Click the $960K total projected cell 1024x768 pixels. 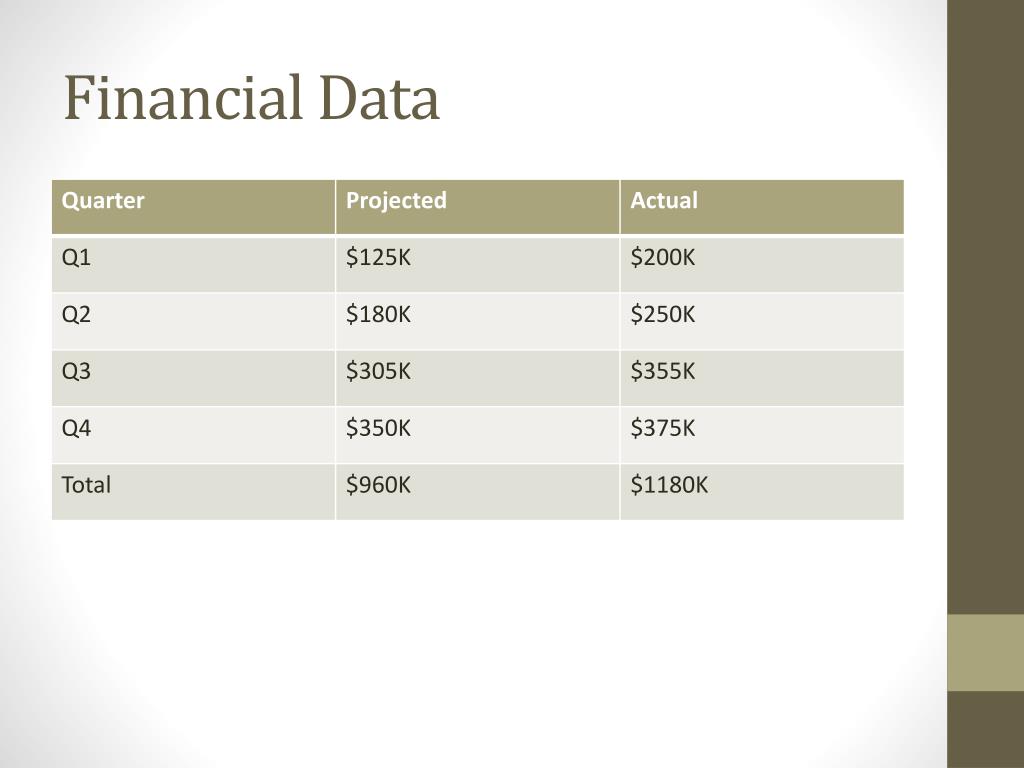tap(477, 492)
